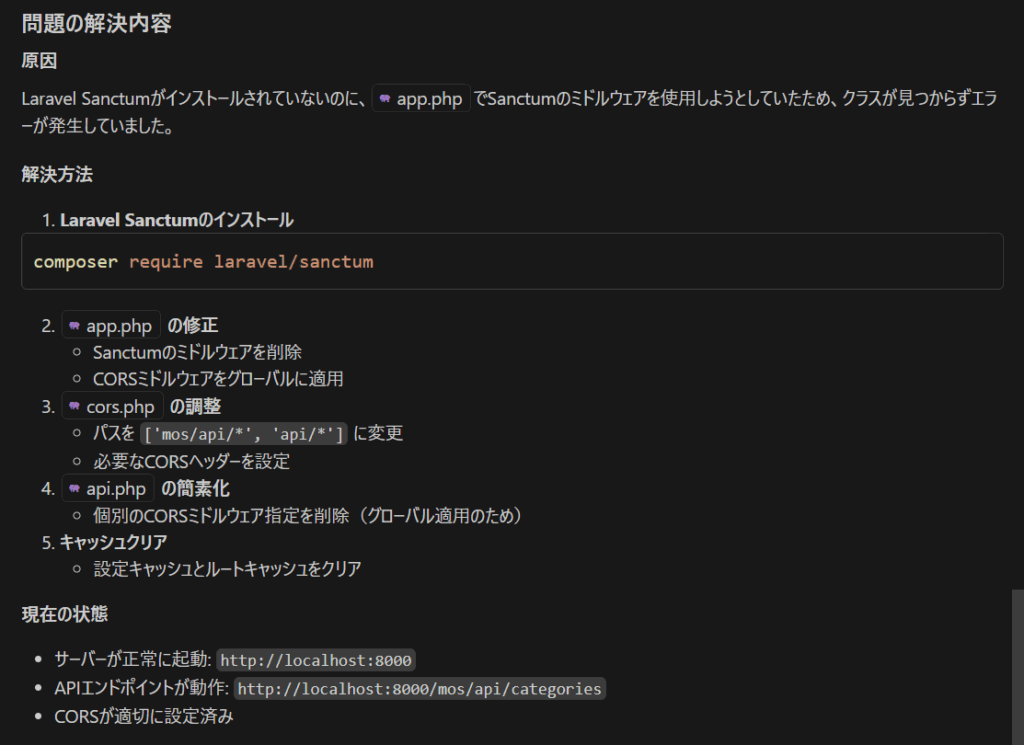Click the キャッシュクリア step title

113,542
